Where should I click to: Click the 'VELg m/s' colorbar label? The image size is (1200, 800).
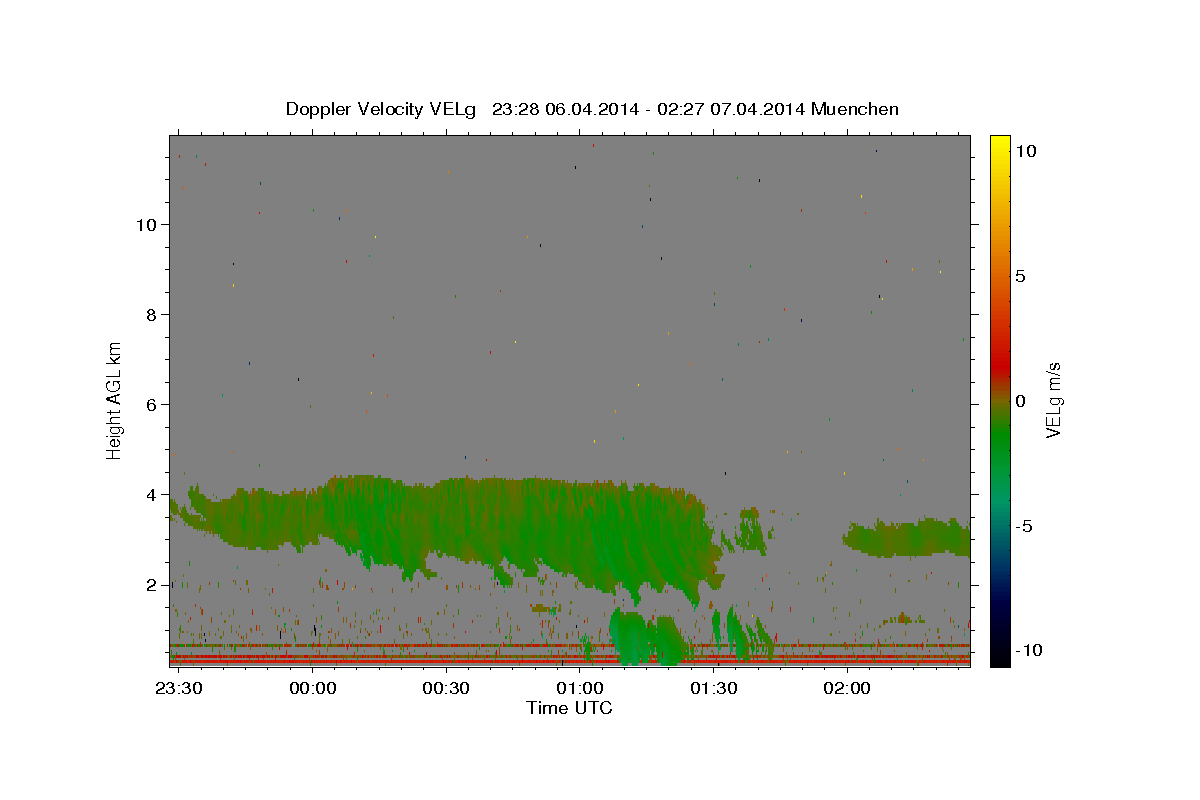point(1053,399)
